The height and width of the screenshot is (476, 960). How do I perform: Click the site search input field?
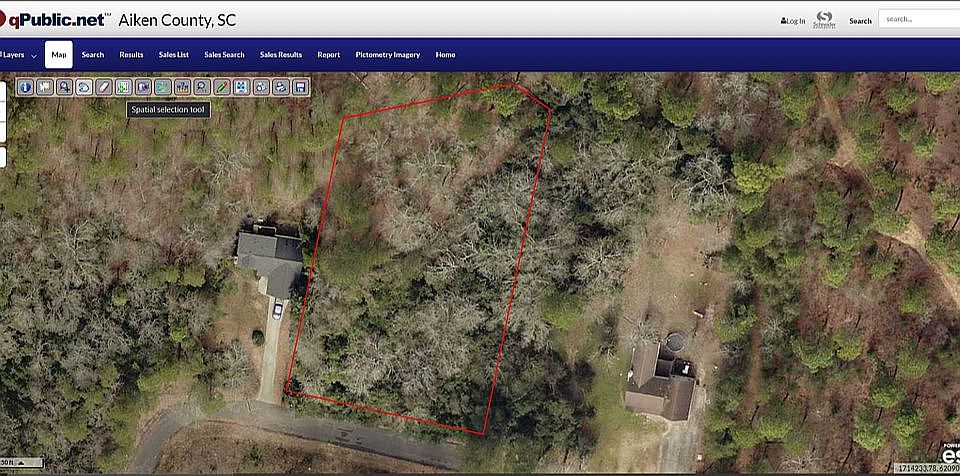[x=919, y=19]
